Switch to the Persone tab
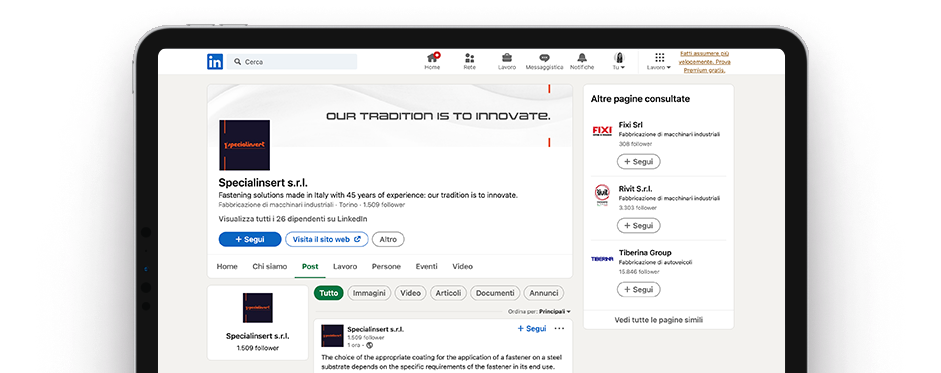 click(386, 266)
